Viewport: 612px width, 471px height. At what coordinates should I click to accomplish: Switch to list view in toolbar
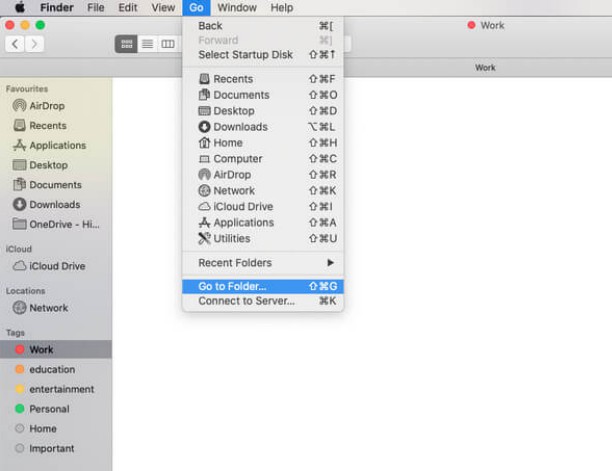pyautogui.click(x=147, y=44)
